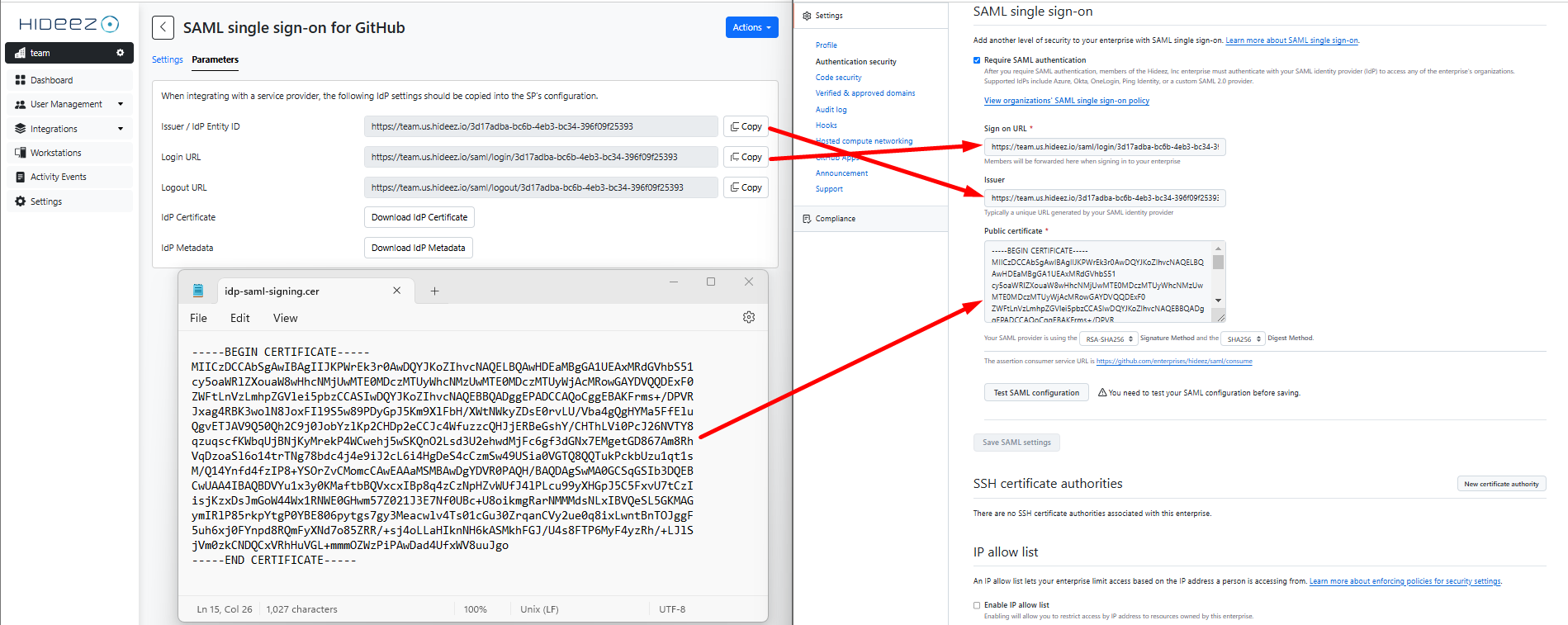1568x625 pixels.
Task: Click Download IdP Certificate button
Action: [x=419, y=217]
